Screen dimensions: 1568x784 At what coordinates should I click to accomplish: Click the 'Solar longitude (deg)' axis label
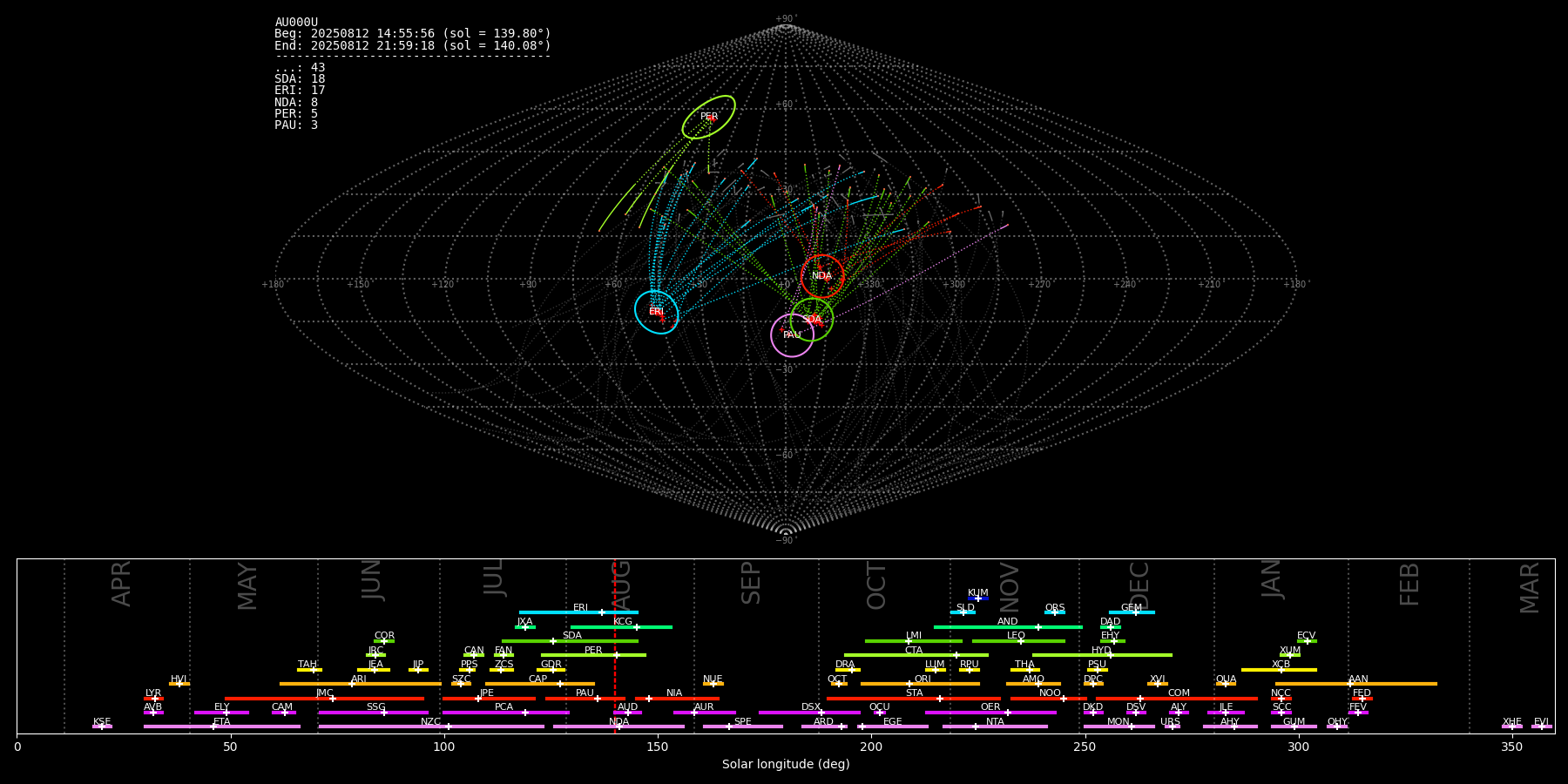tap(786, 765)
